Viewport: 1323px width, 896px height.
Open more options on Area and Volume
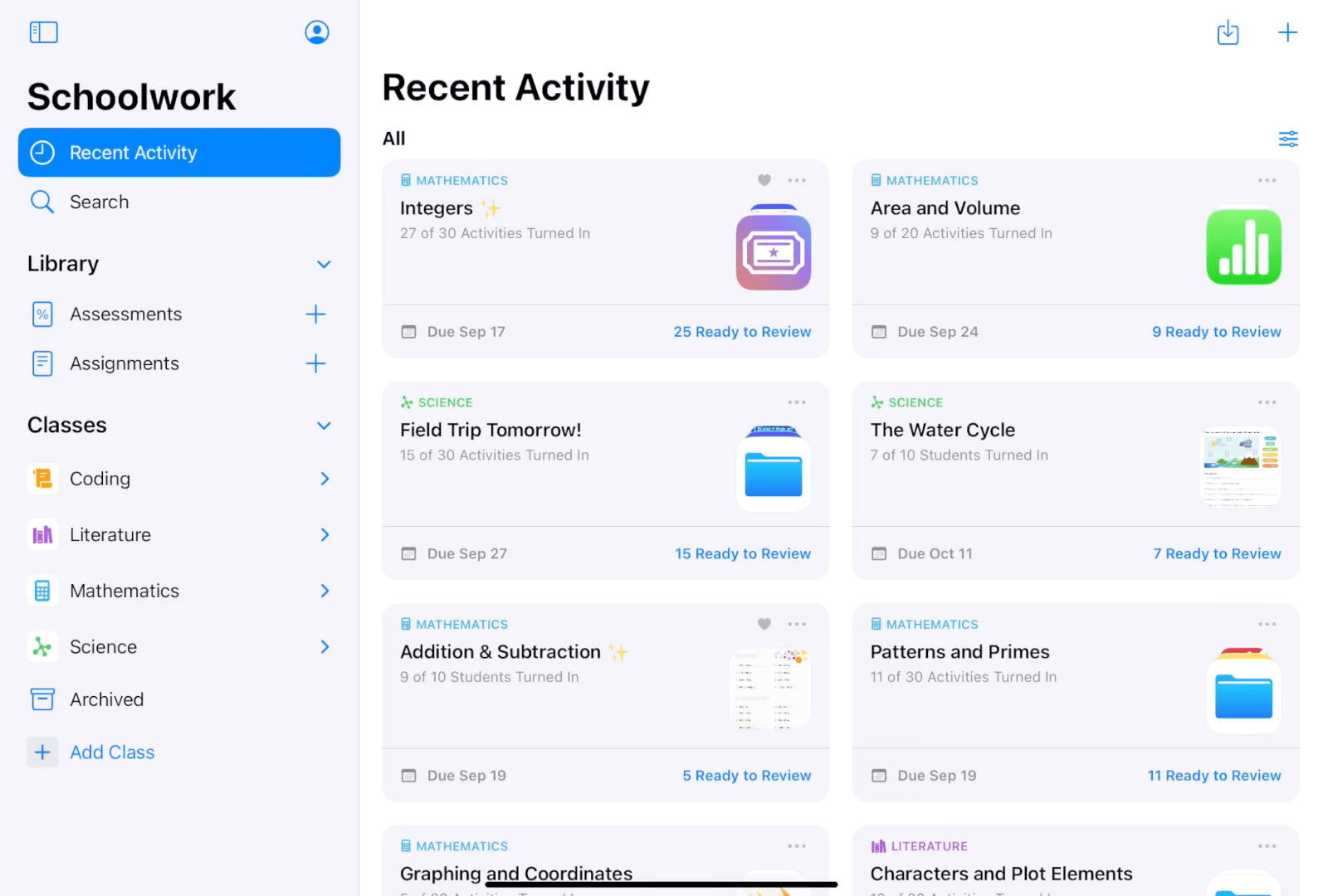click(1267, 180)
